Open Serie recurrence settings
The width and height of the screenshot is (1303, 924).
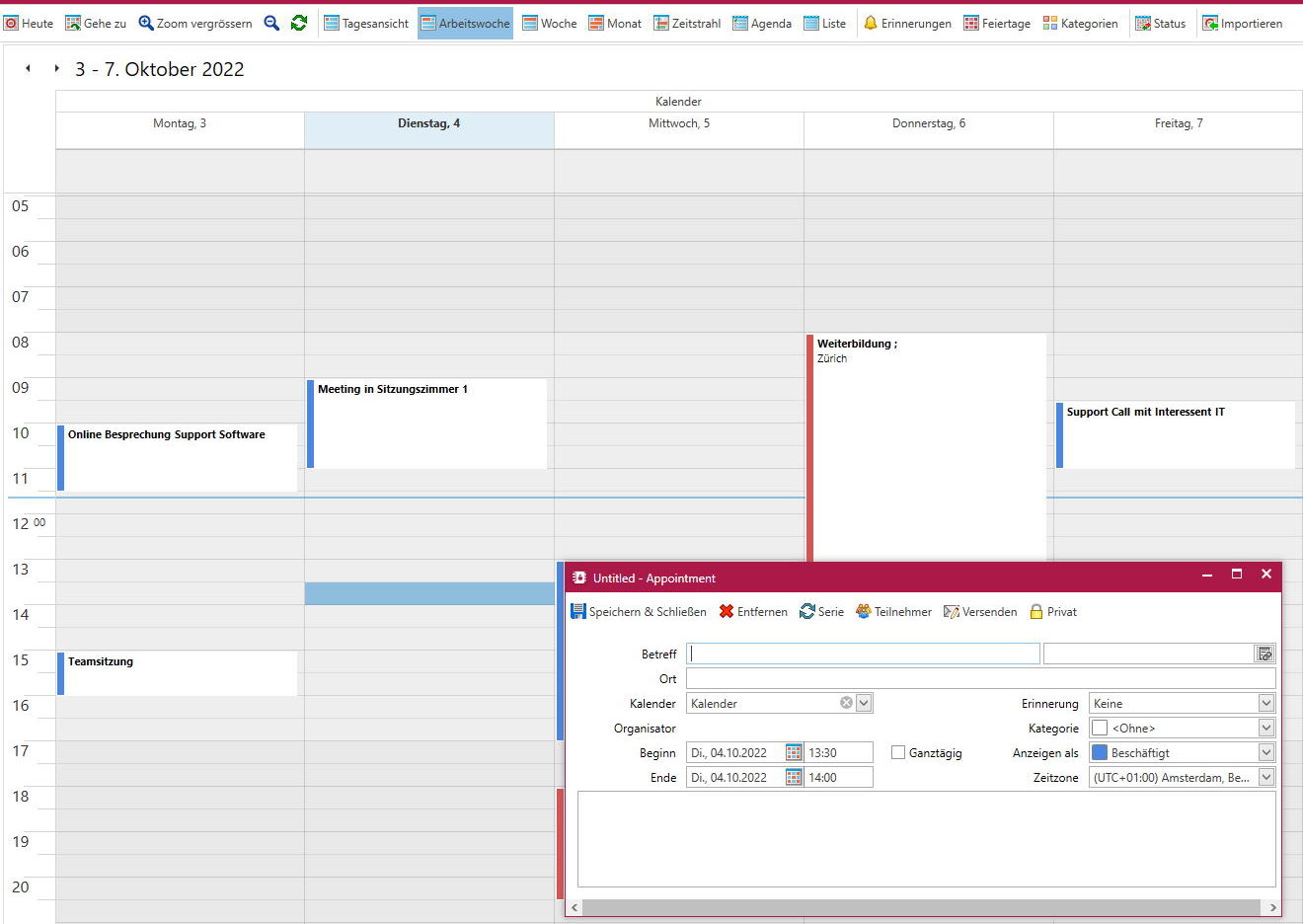pyautogui.click(x=821, y=612)
